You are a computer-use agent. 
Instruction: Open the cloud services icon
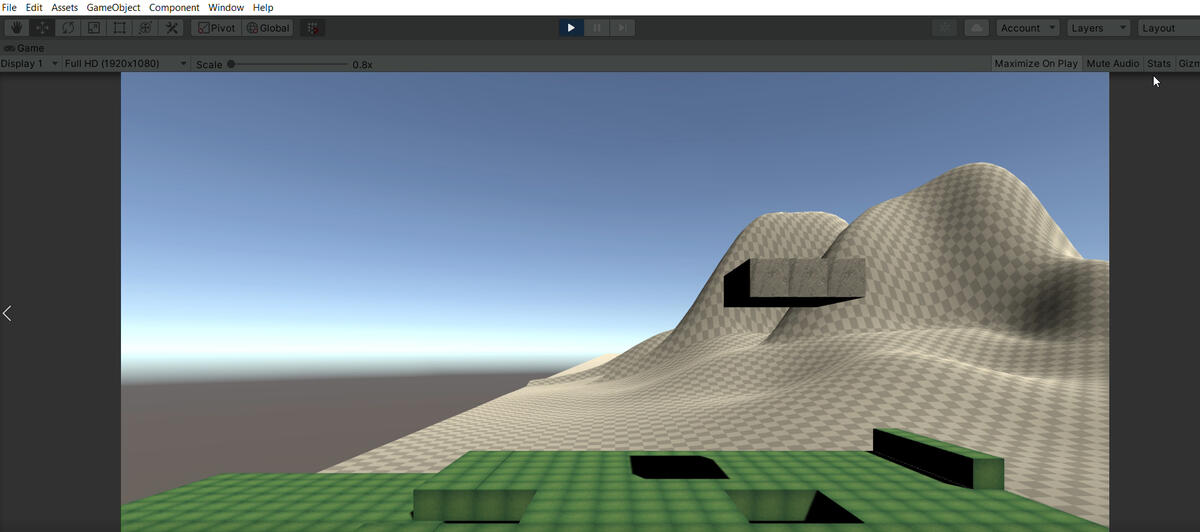coord(976,28)
